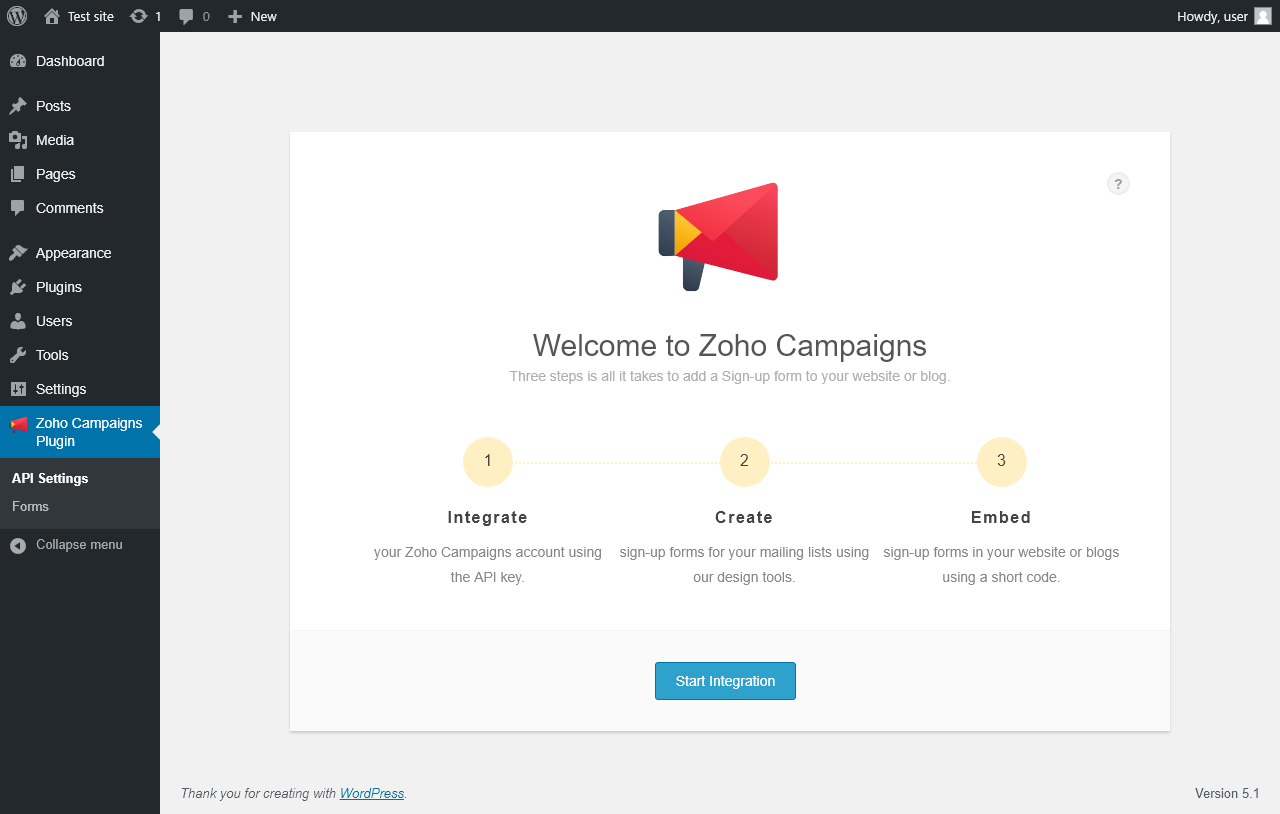
Task: Open Comments in the admin sidebar
Action: coord(80,208)
